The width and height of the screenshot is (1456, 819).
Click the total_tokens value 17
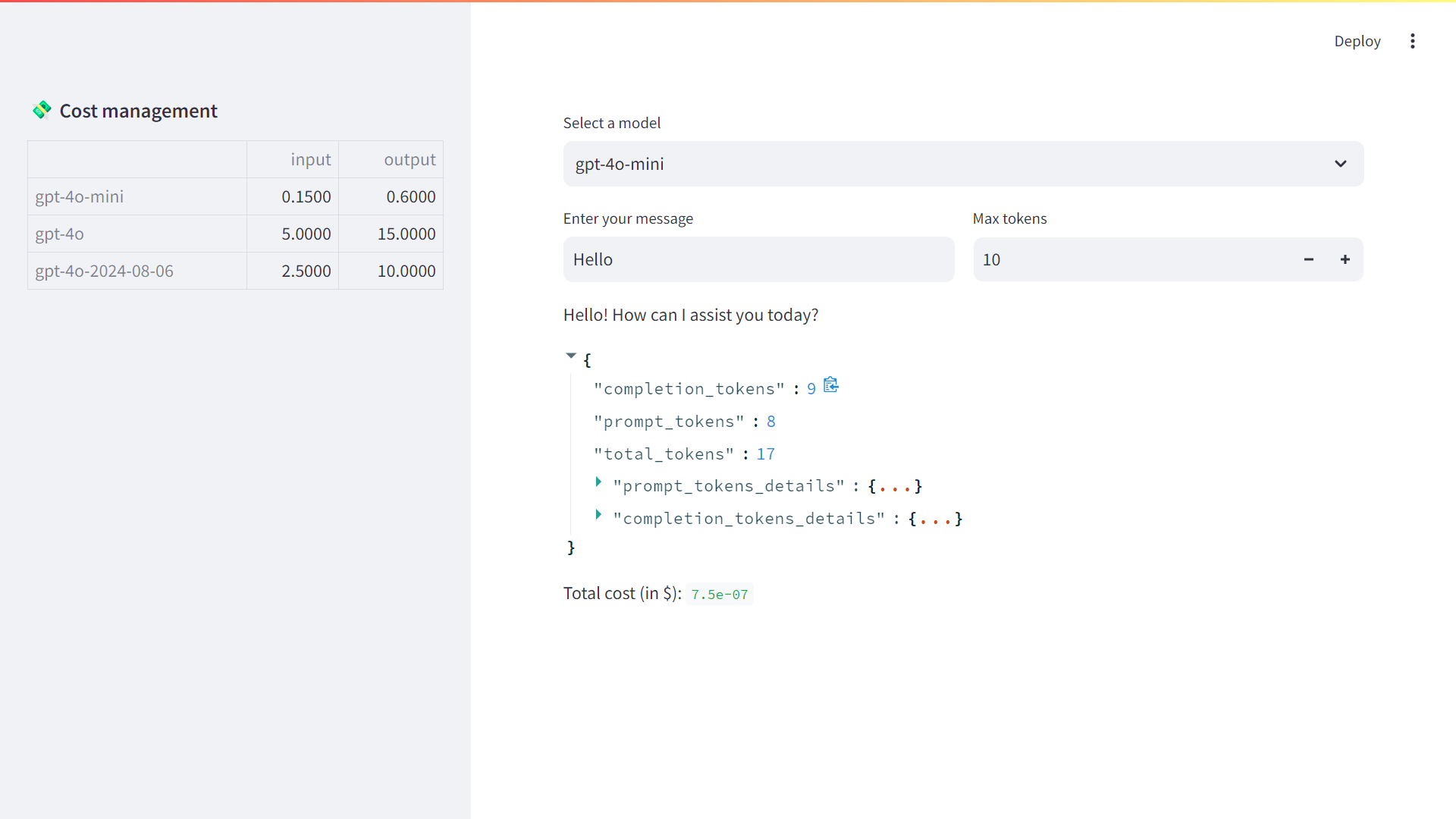click(765, 454)
